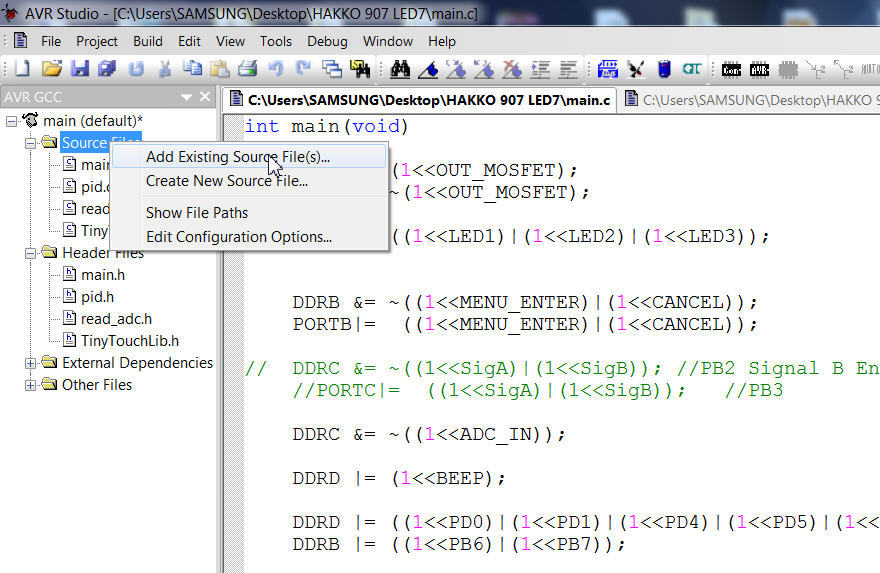
Task: Click the code line with ADC_IN
Action: [x=429, y=435]
